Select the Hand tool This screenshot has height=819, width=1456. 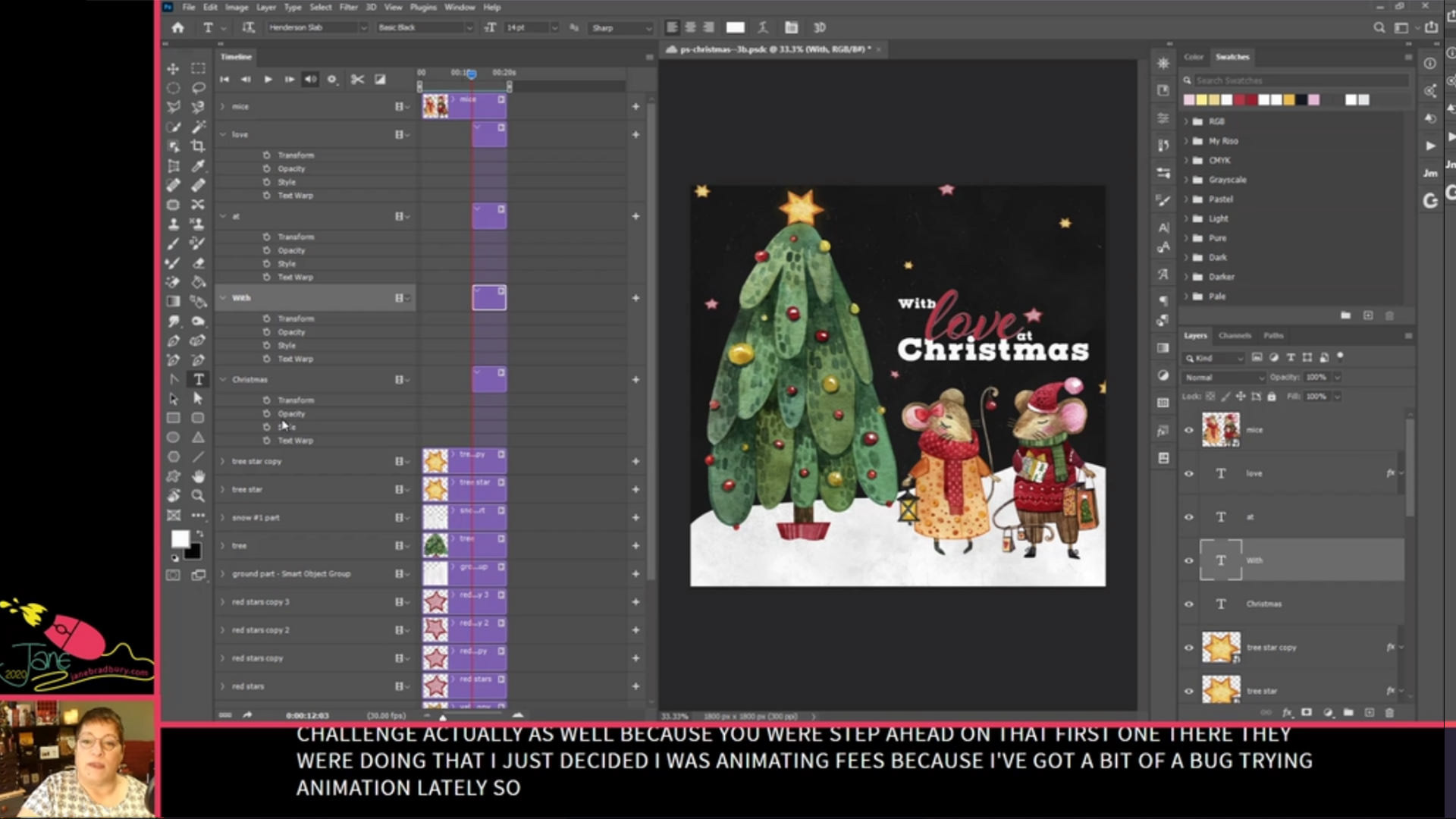[198, 476]
